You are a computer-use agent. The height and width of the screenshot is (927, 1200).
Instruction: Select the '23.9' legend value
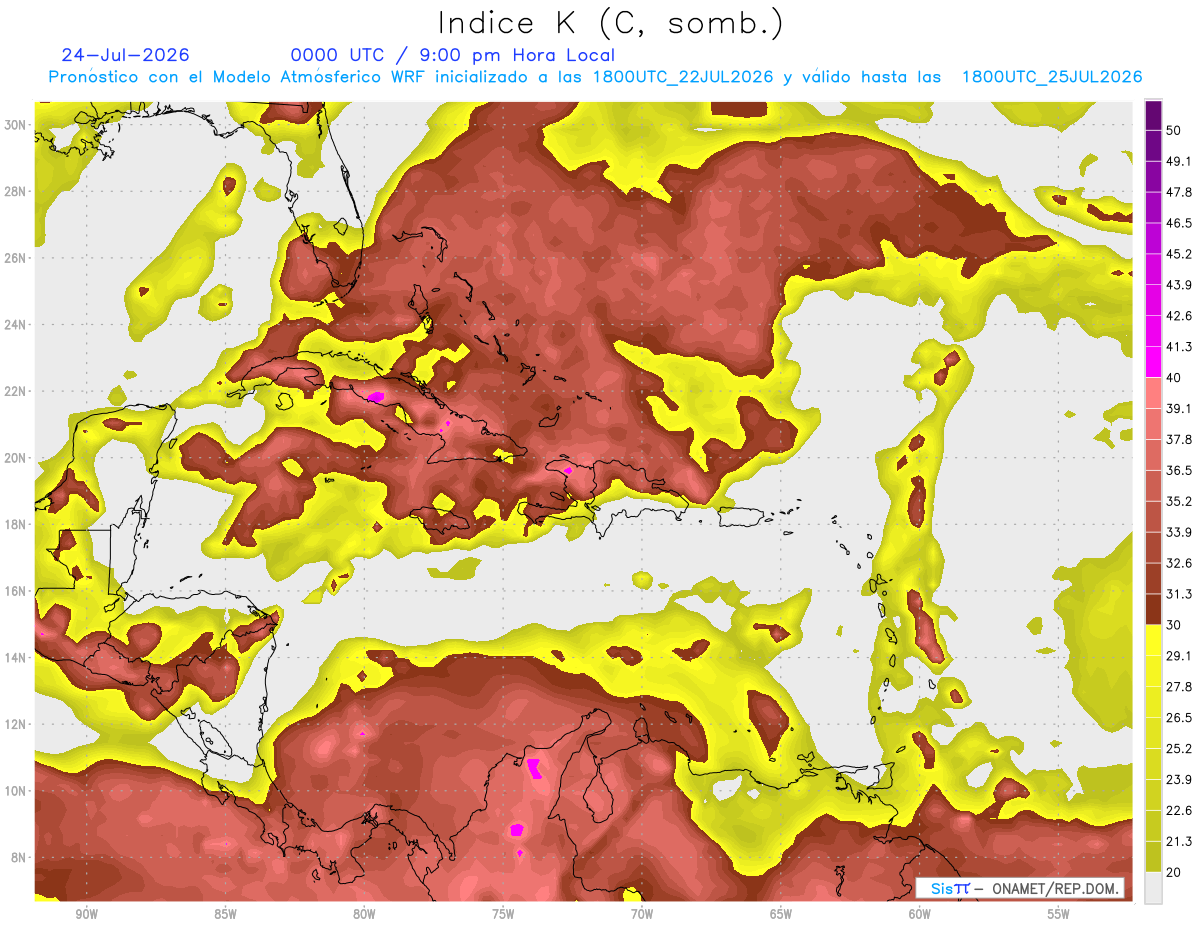click(x=1179, y=780)
